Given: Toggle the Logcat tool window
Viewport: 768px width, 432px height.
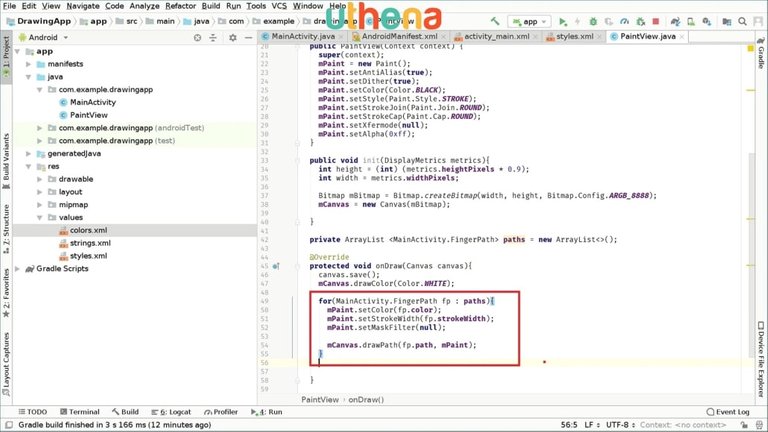Looking at the screenshot, I should (175, 411).
